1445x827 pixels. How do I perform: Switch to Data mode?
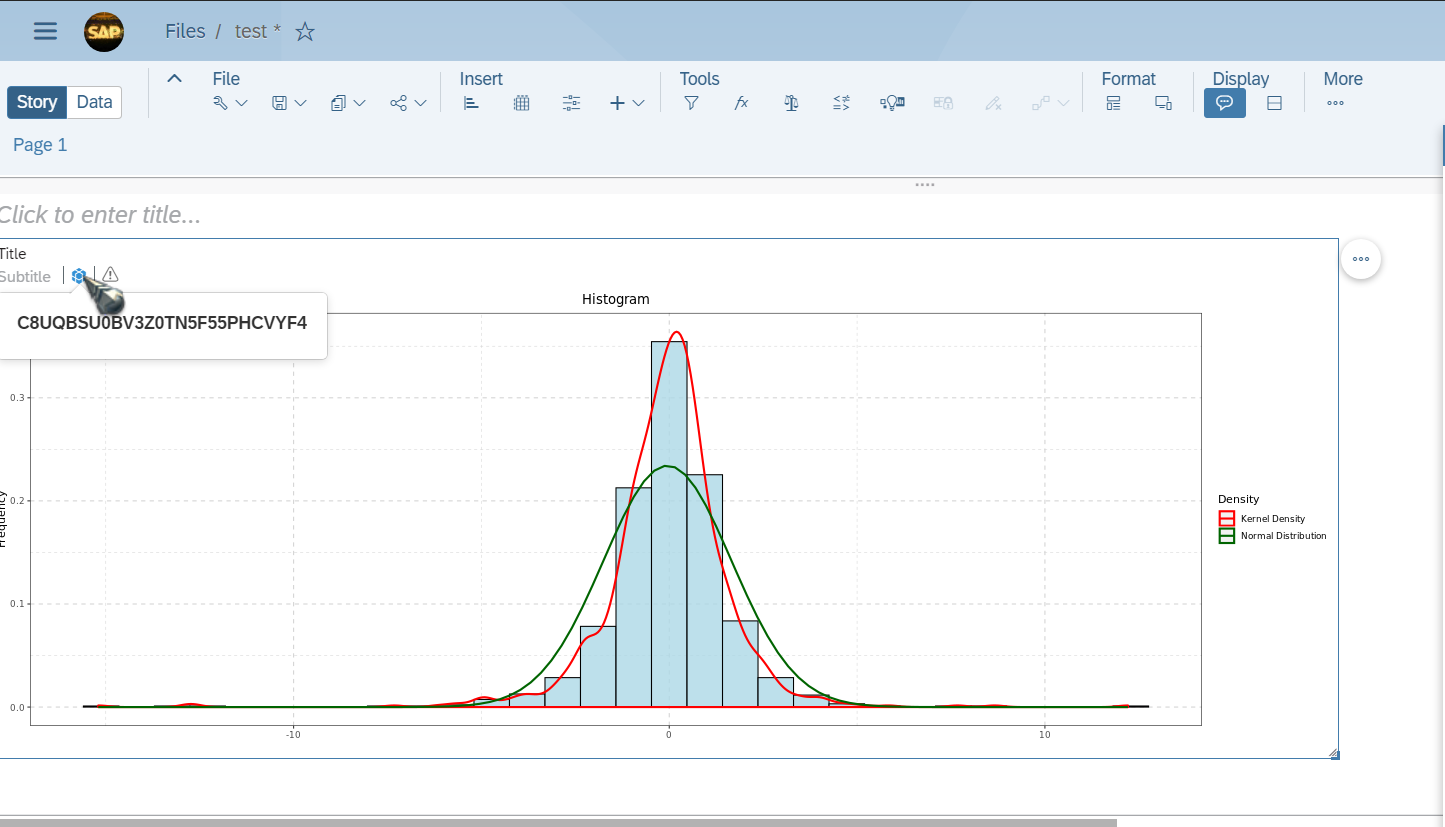pos(95,102)
